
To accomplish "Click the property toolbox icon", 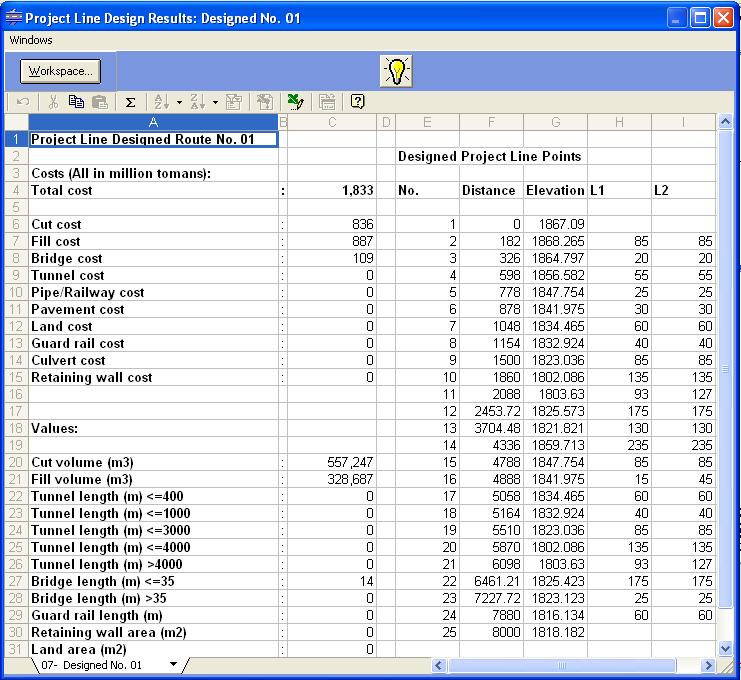I will pos(327,102).
